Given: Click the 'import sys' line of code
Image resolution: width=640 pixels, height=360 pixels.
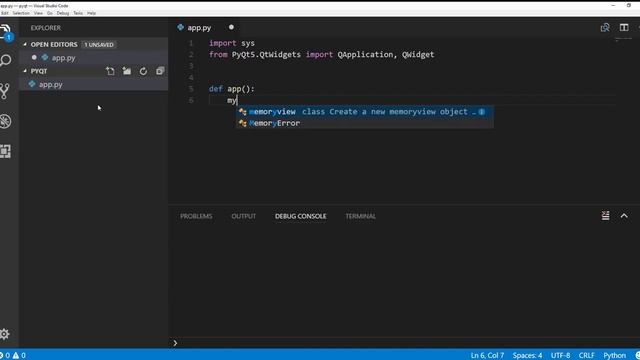Looking at the screenshot, I should tap(232, 43).
